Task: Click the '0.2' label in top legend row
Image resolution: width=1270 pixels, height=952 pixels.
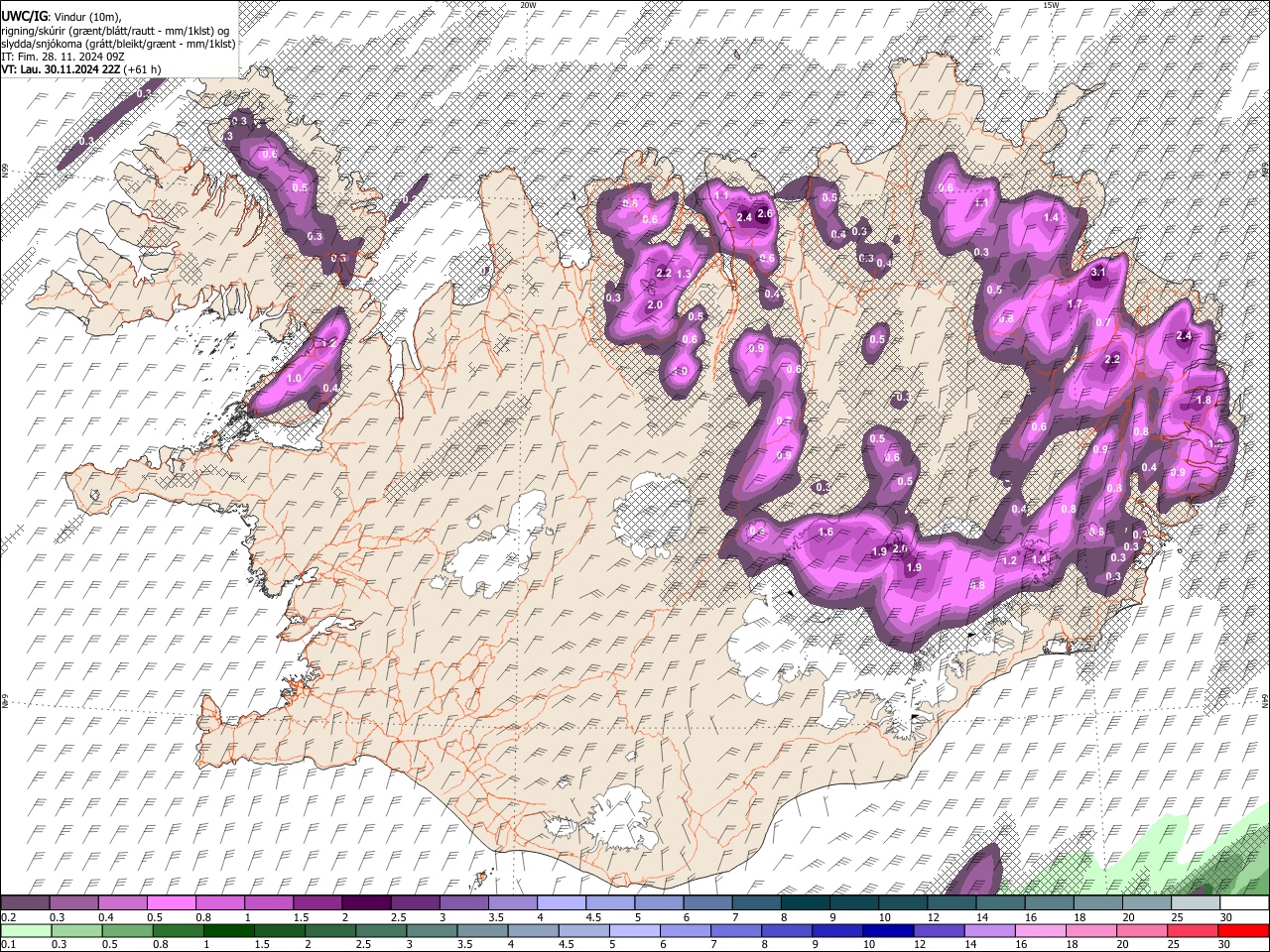Action: click(x=8, y=917)
